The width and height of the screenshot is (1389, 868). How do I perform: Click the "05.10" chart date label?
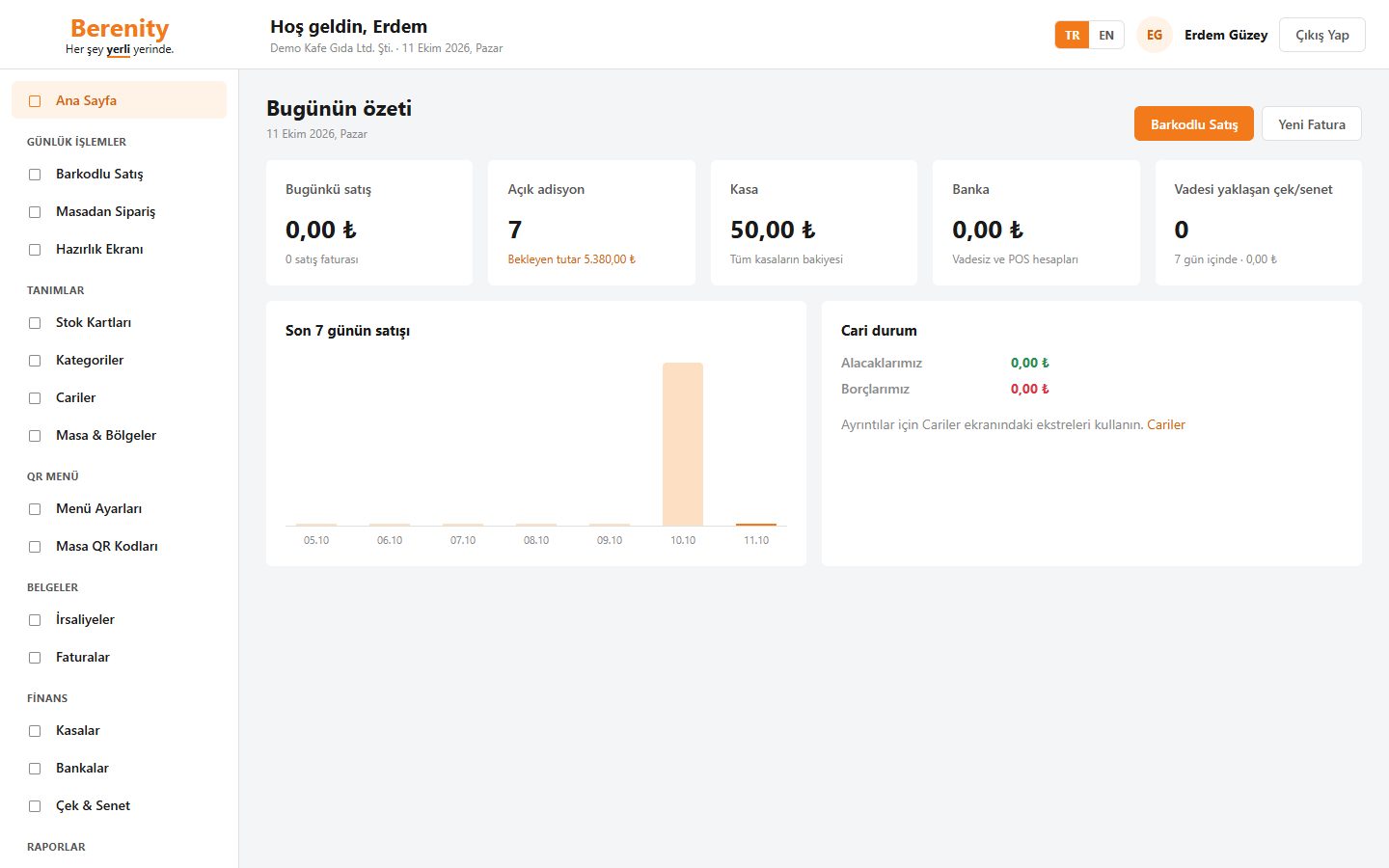[x=316, y=540]
